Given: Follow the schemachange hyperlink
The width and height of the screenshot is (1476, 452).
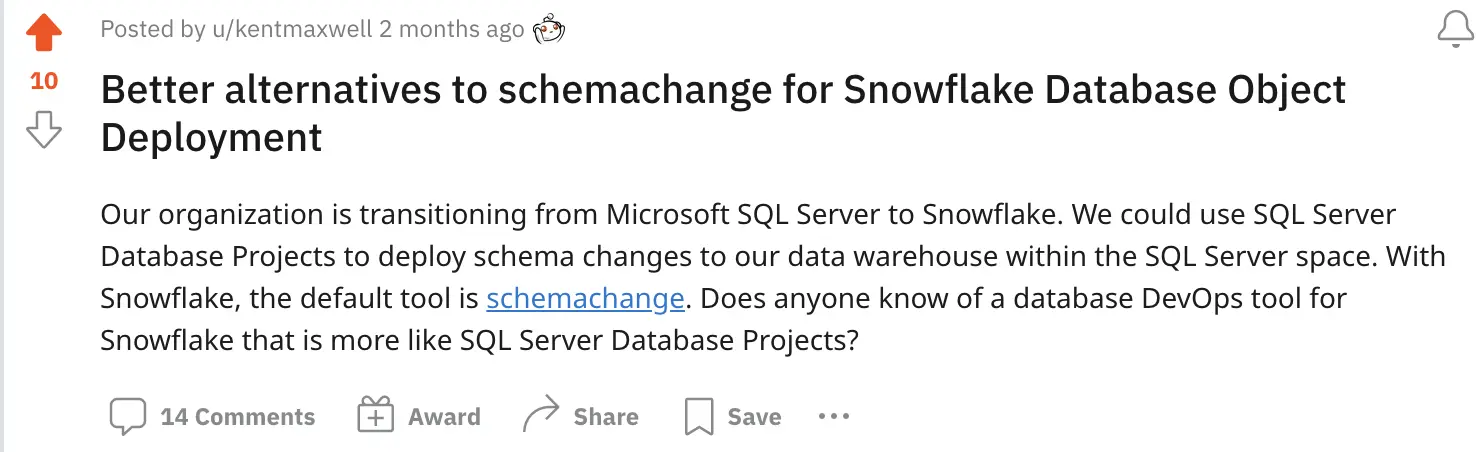Looking at the screenshot, I should (x=585, y=298).
